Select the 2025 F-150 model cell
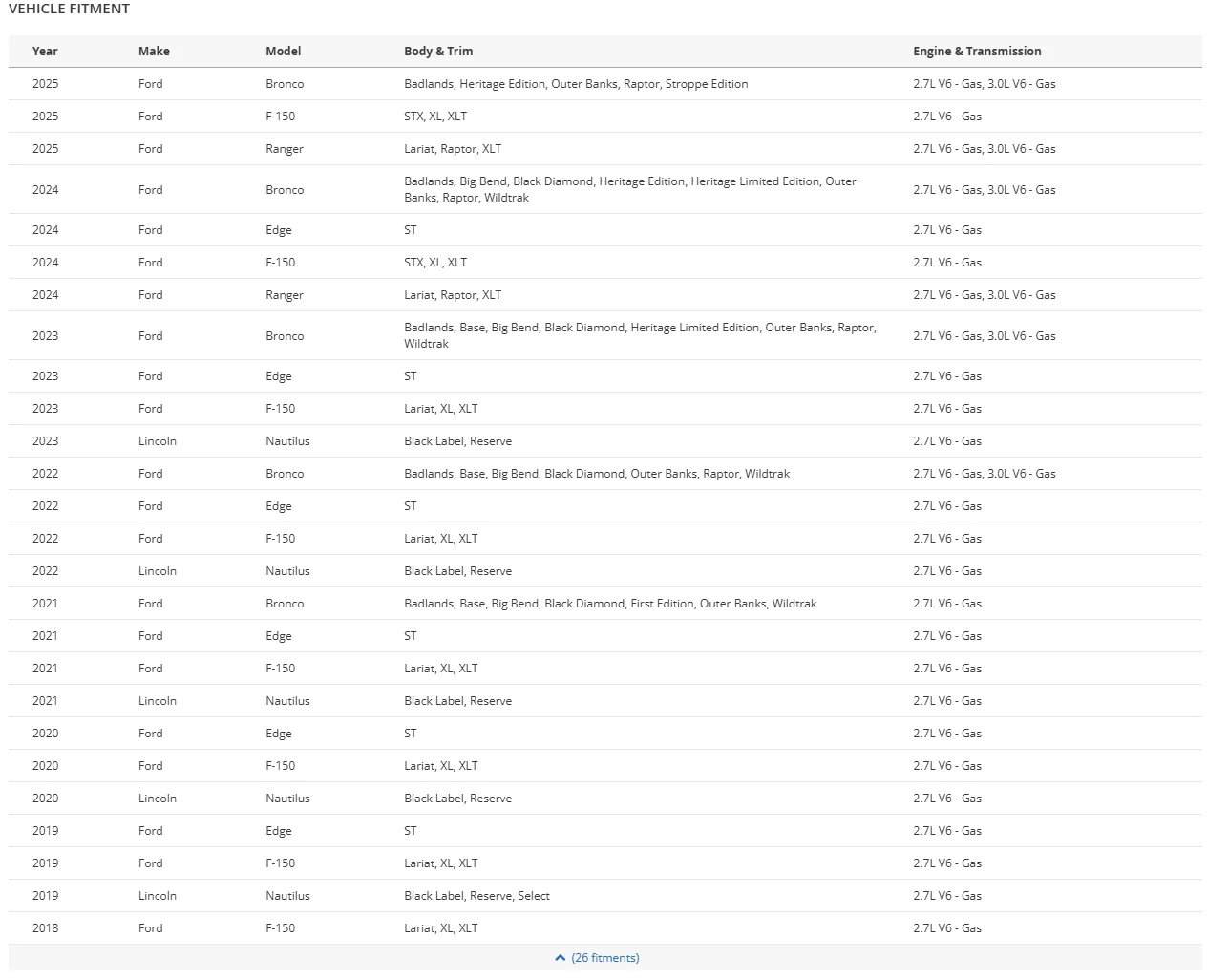The height and width of the screenshot is (980, 1207). click(x=281, y=117)
